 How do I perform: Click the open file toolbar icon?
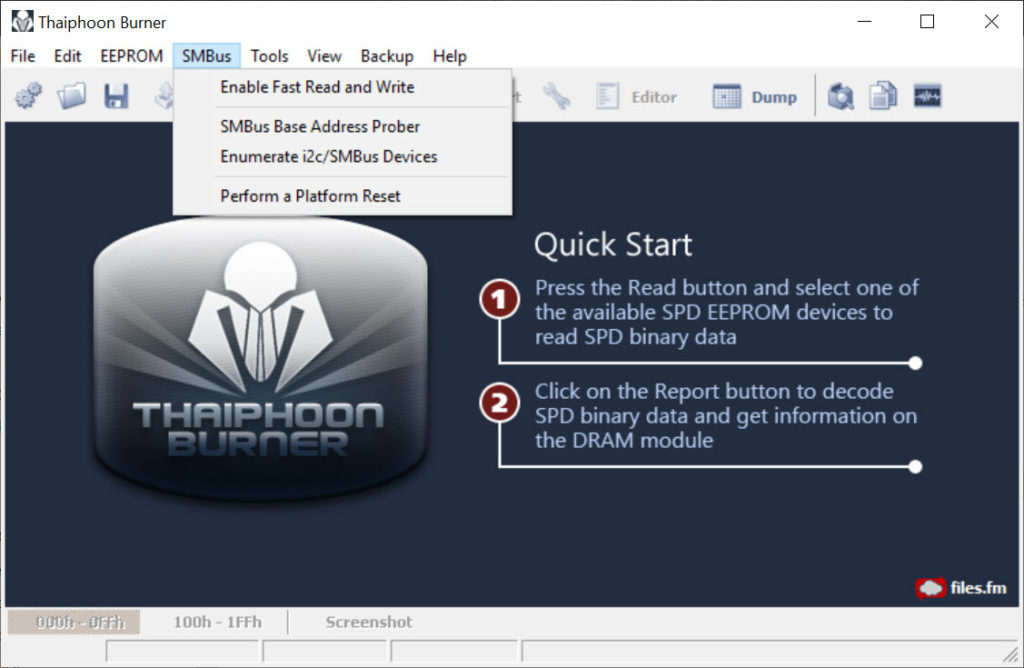(71, 95)
